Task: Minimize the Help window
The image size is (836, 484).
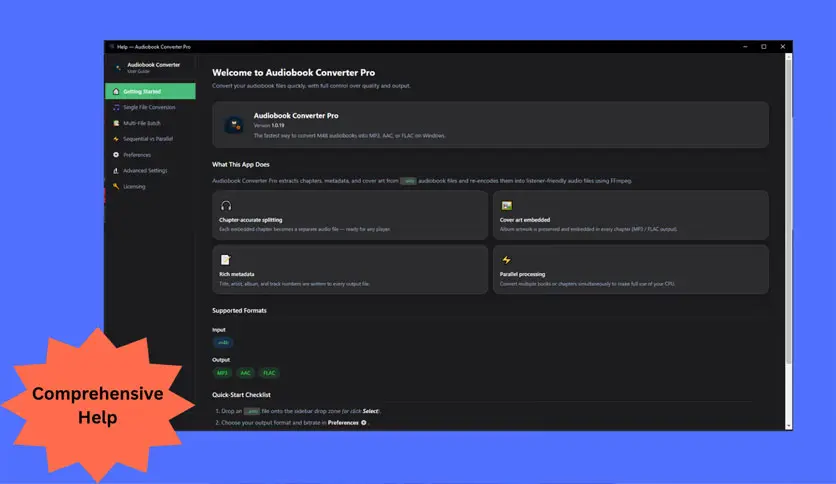Action: pyautogui.click(x=745, y=46)
